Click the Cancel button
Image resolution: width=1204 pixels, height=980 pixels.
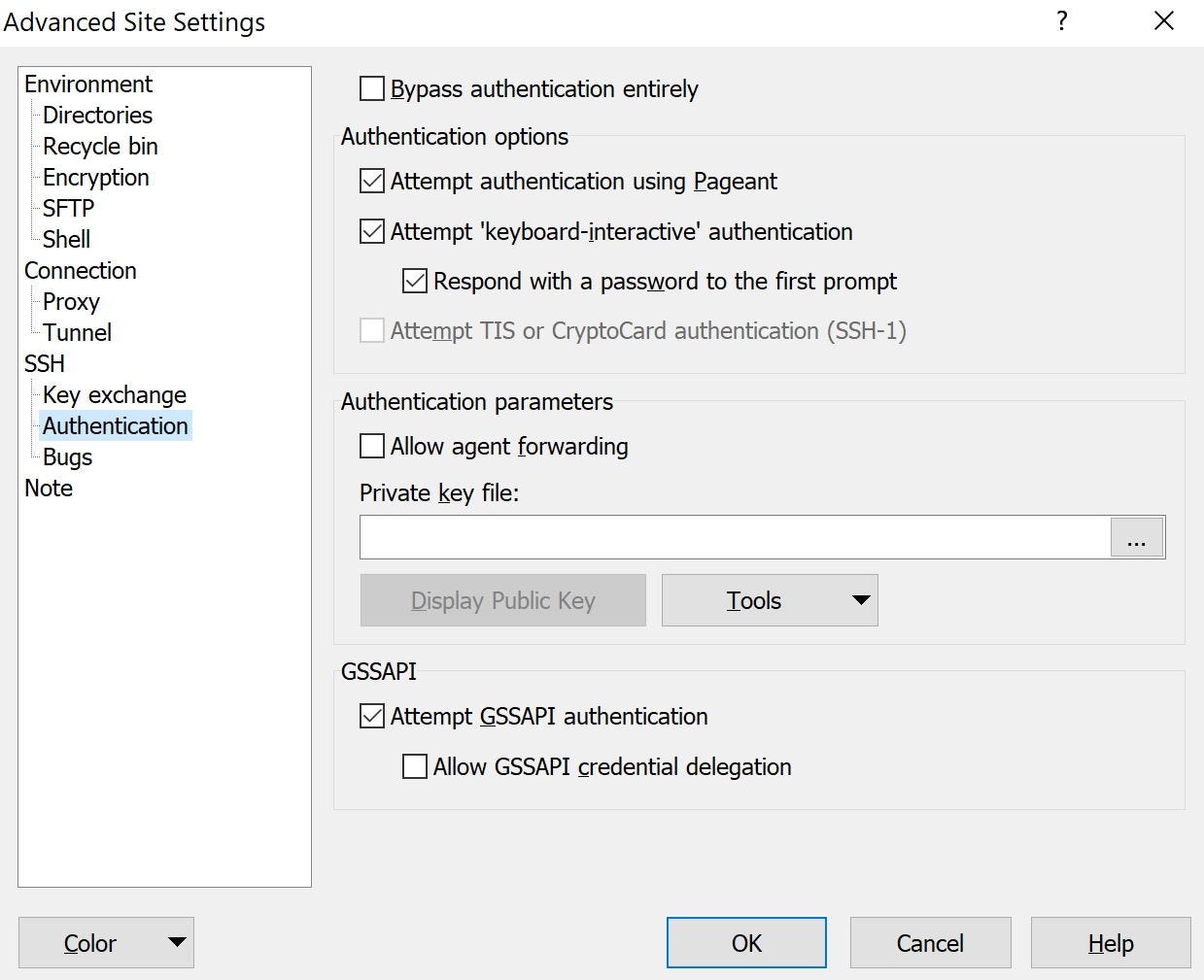pyautogui.click(x=930, y=943)
